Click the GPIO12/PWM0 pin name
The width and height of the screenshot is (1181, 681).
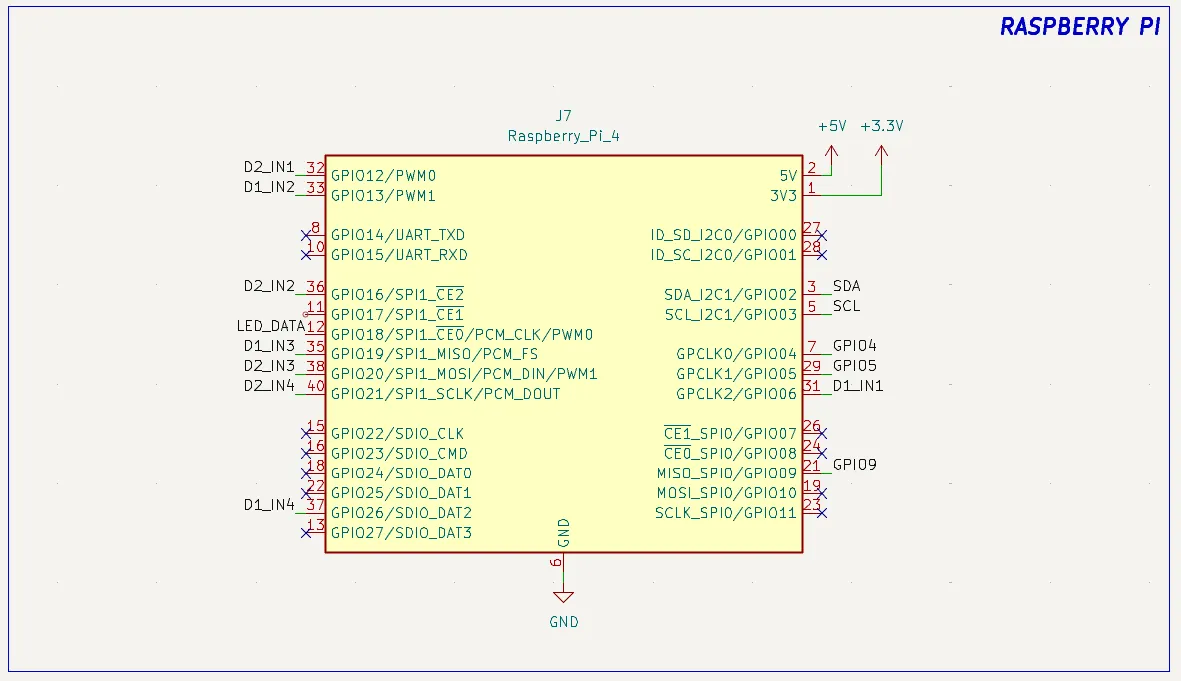click(x=383, y=176)
